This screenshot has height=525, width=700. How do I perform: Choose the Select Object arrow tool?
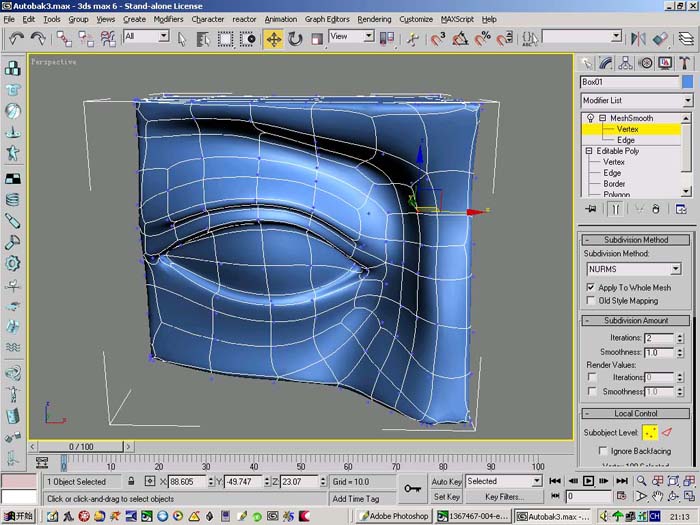(x=181, y=39)
